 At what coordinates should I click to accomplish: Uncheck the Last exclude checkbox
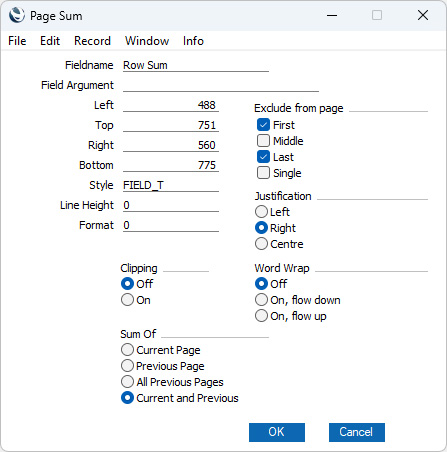click(x=263, y=157)
